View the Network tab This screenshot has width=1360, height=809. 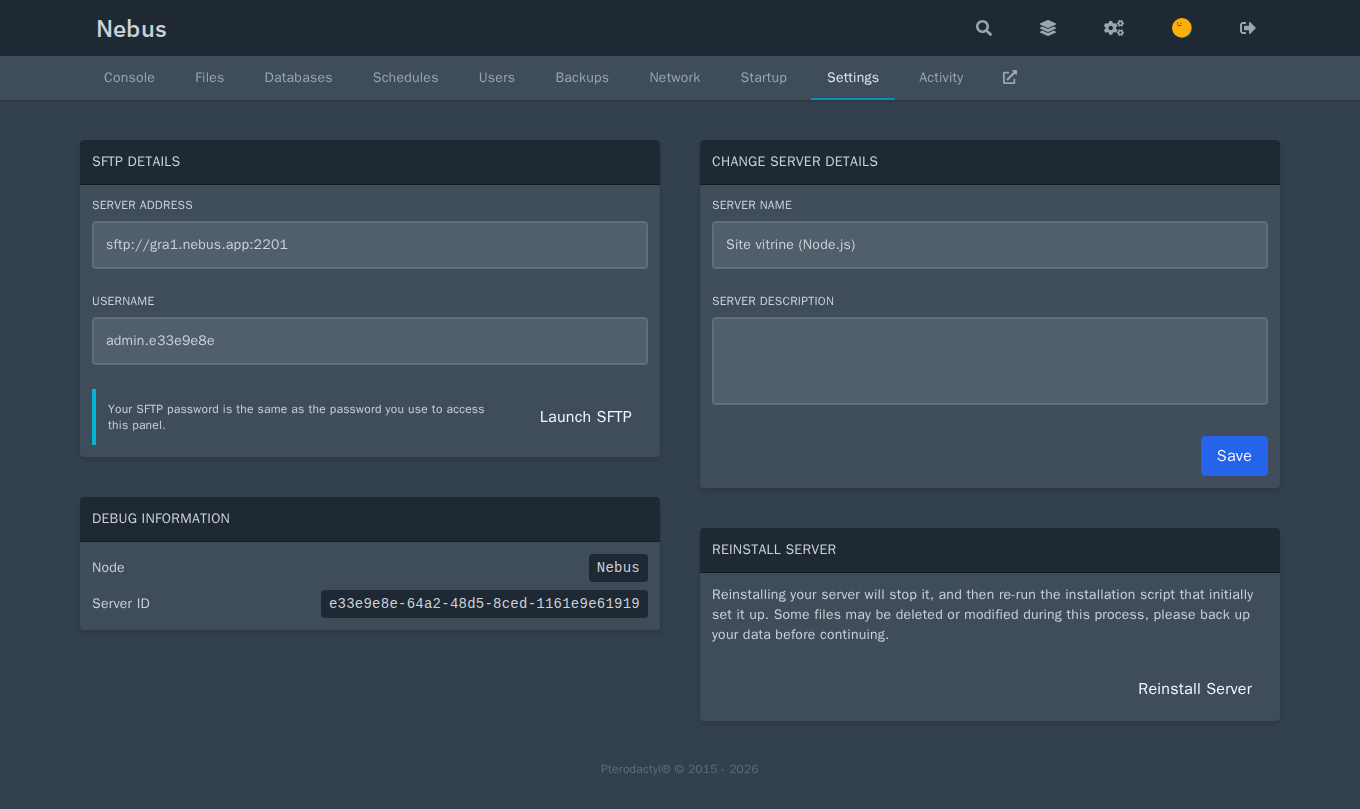coord(675,77)
